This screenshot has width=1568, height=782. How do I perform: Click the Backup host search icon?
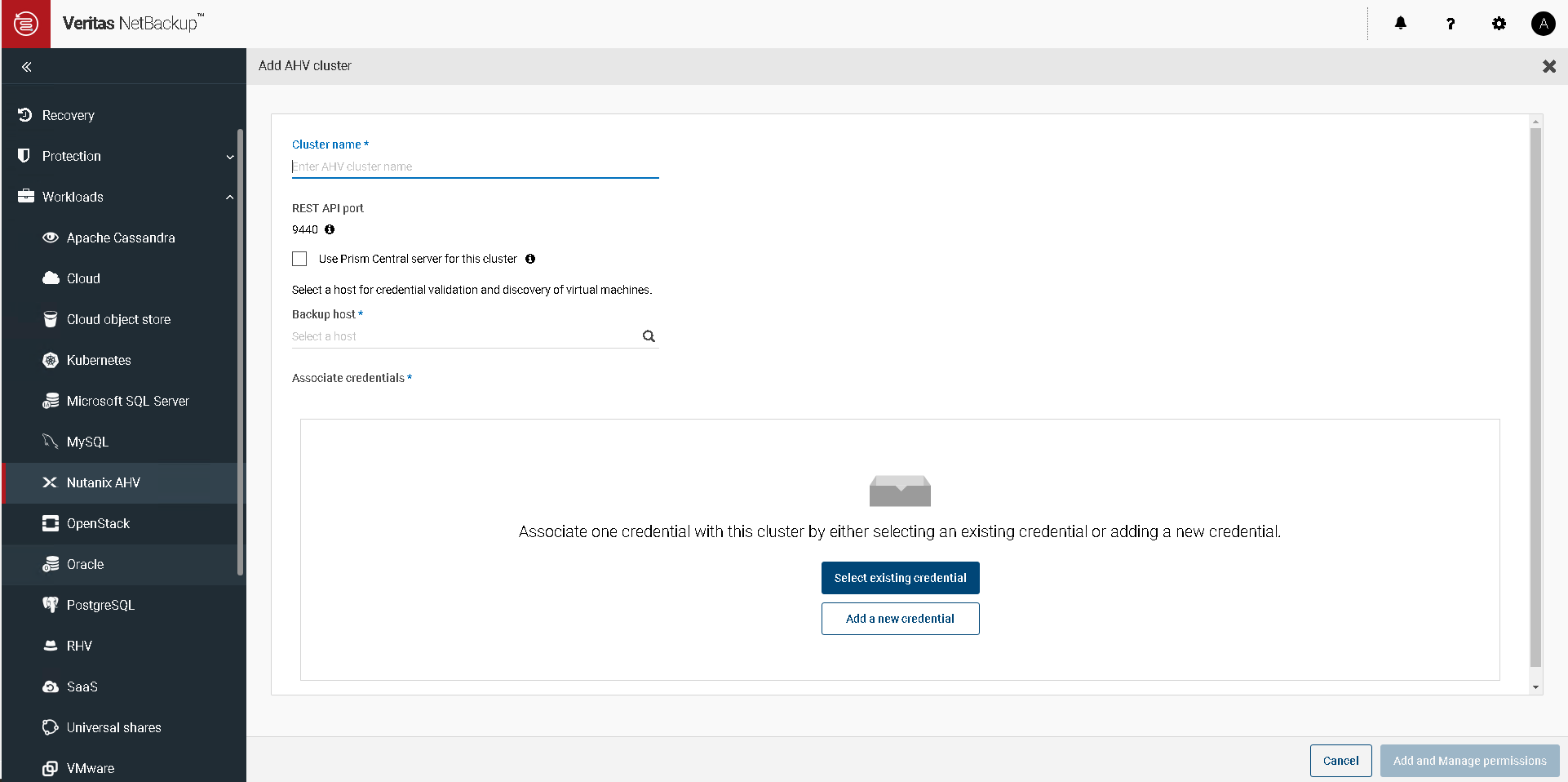click(649, 336)
